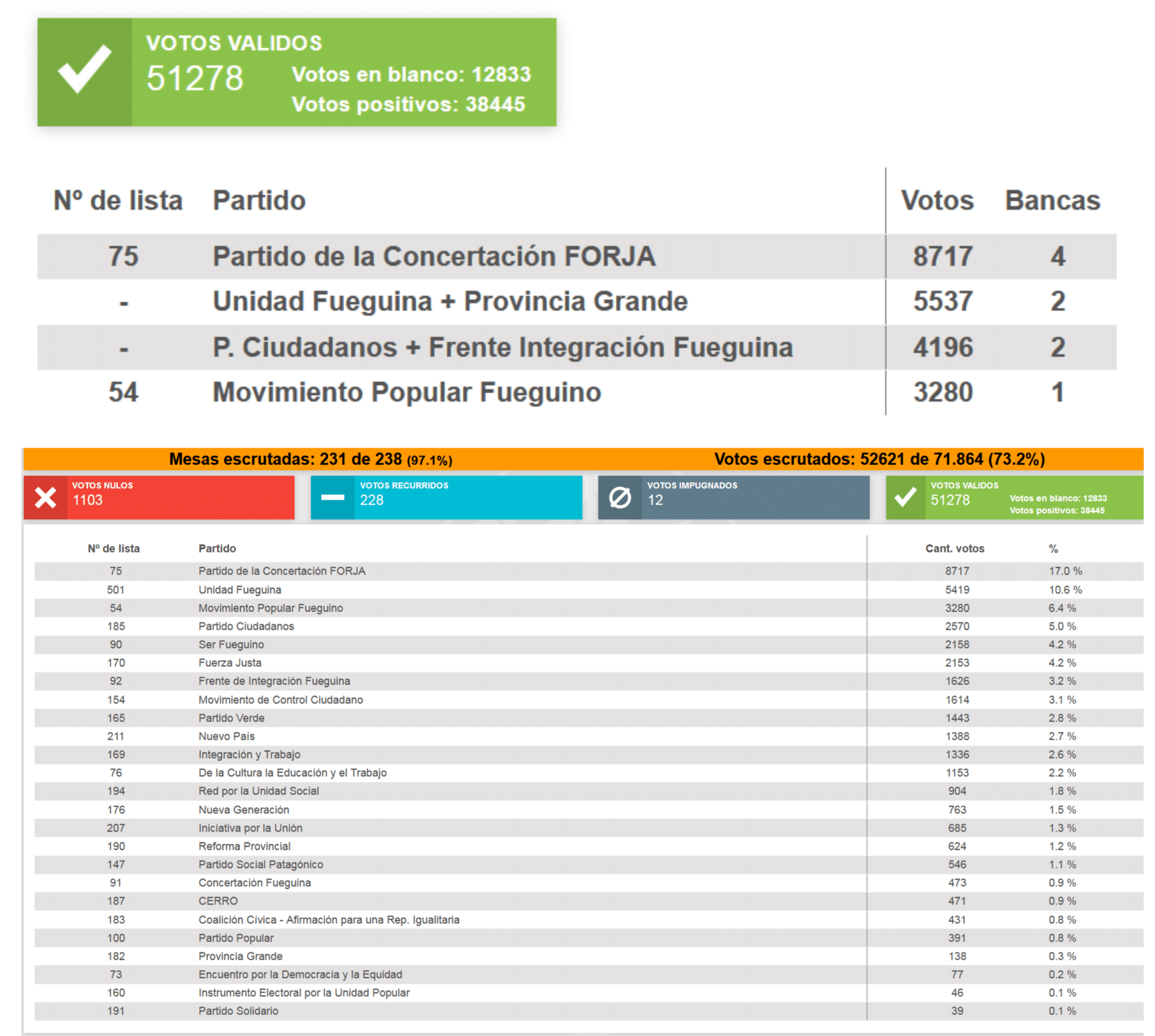
Task: Click the red X votos nulos icon
Action: (45, 498)
